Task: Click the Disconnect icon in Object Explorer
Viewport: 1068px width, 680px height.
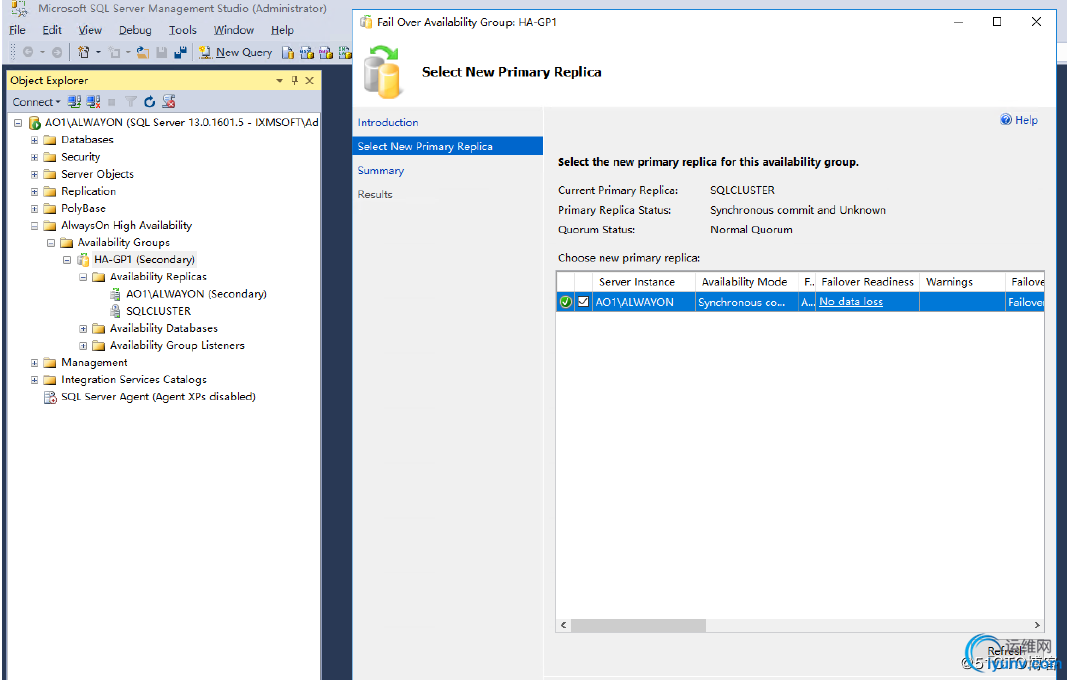Action: pos(93,102)
